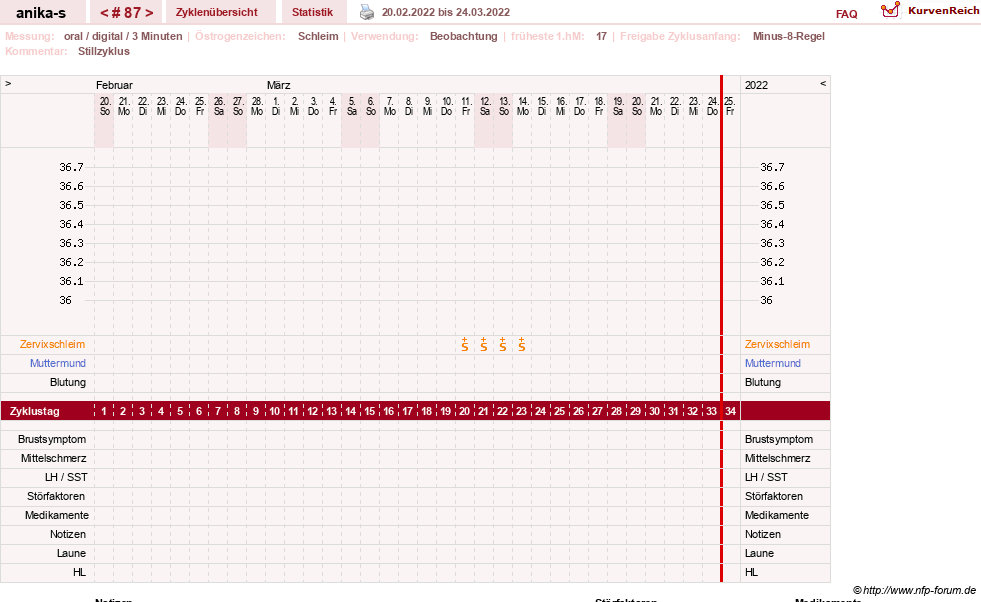Click the März month header

tap(278, 85)
